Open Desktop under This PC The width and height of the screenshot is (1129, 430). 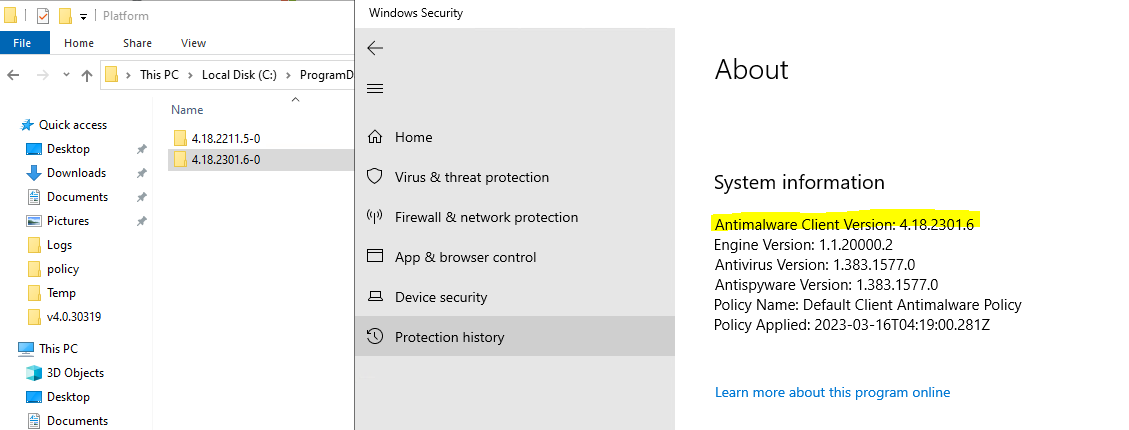pyautogui.click(x=68, y=397)
